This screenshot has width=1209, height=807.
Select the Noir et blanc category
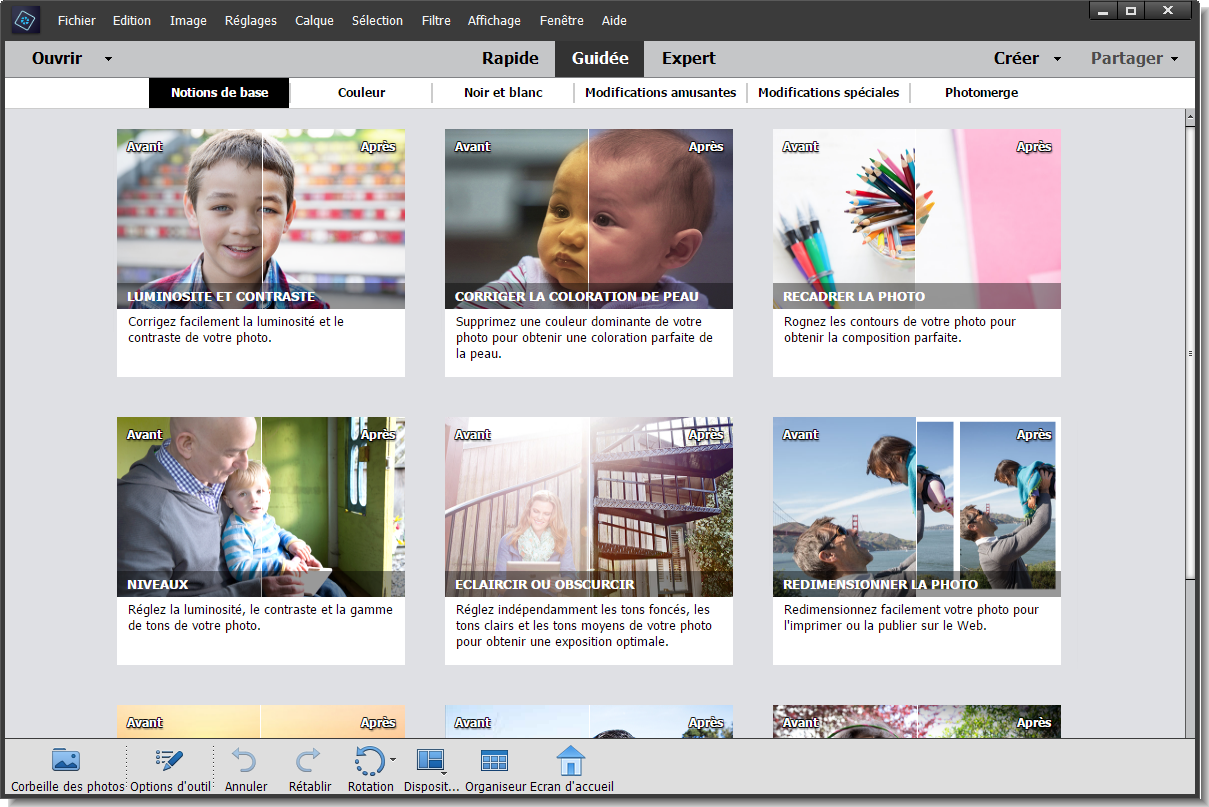tap(503, 92)
